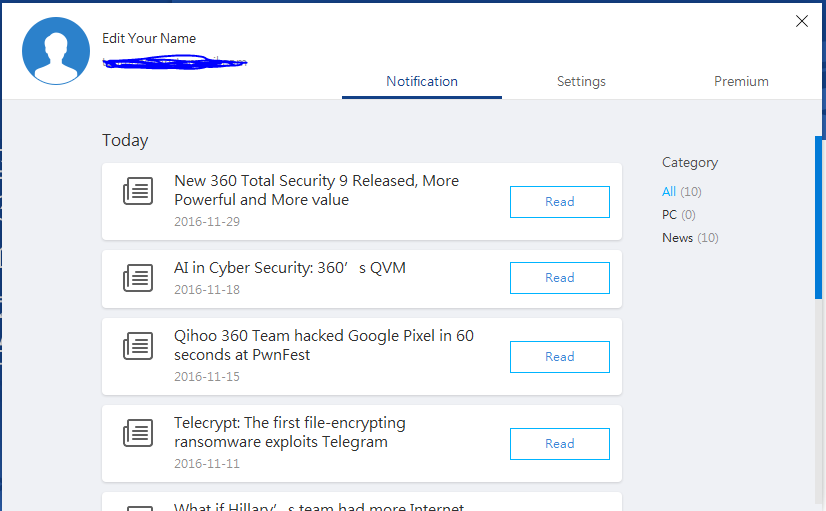Screen dimensions: 826x511
Task: Click the vertical scrollbar thumb
Action: [818, 218]
